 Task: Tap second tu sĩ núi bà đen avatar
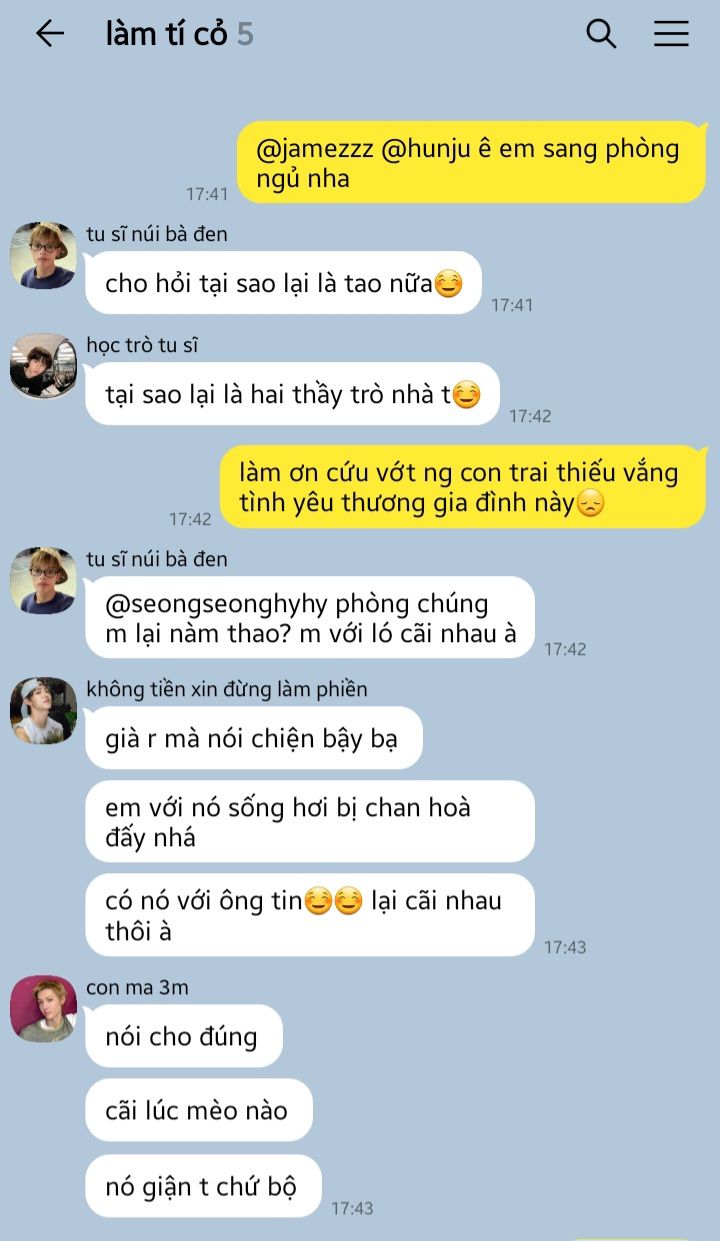point(43,581)
